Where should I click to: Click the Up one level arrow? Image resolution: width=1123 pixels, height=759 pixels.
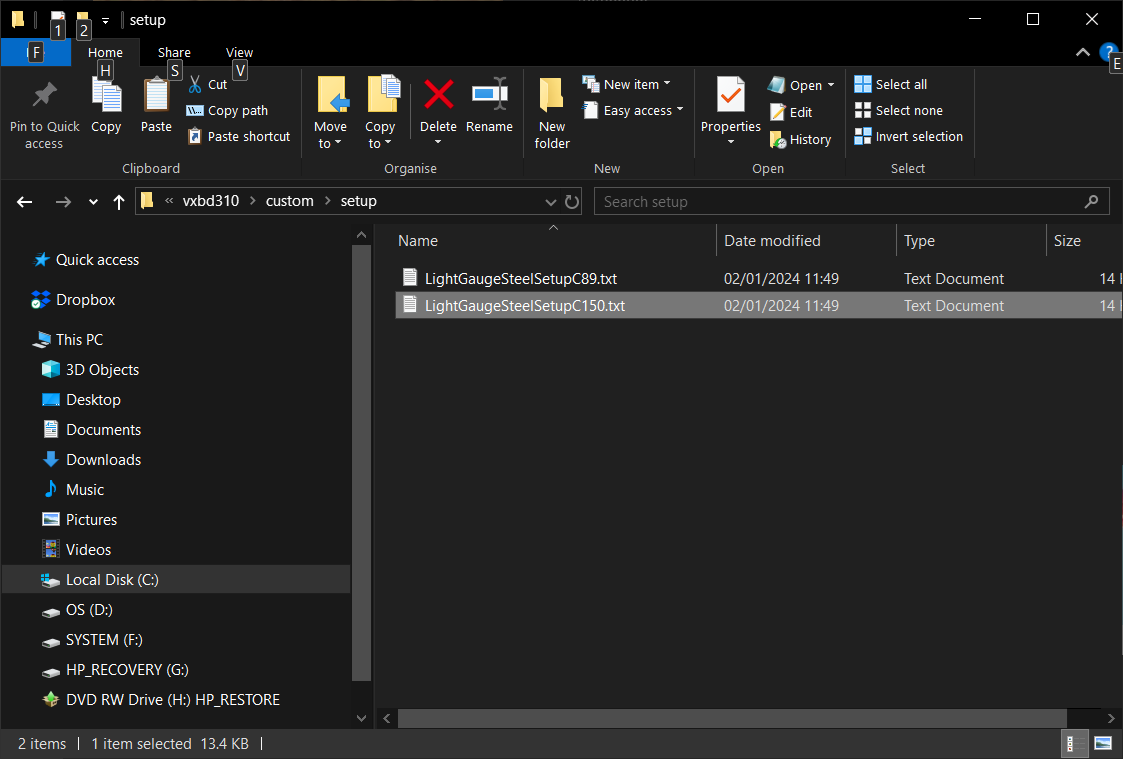tap(119, 202)
